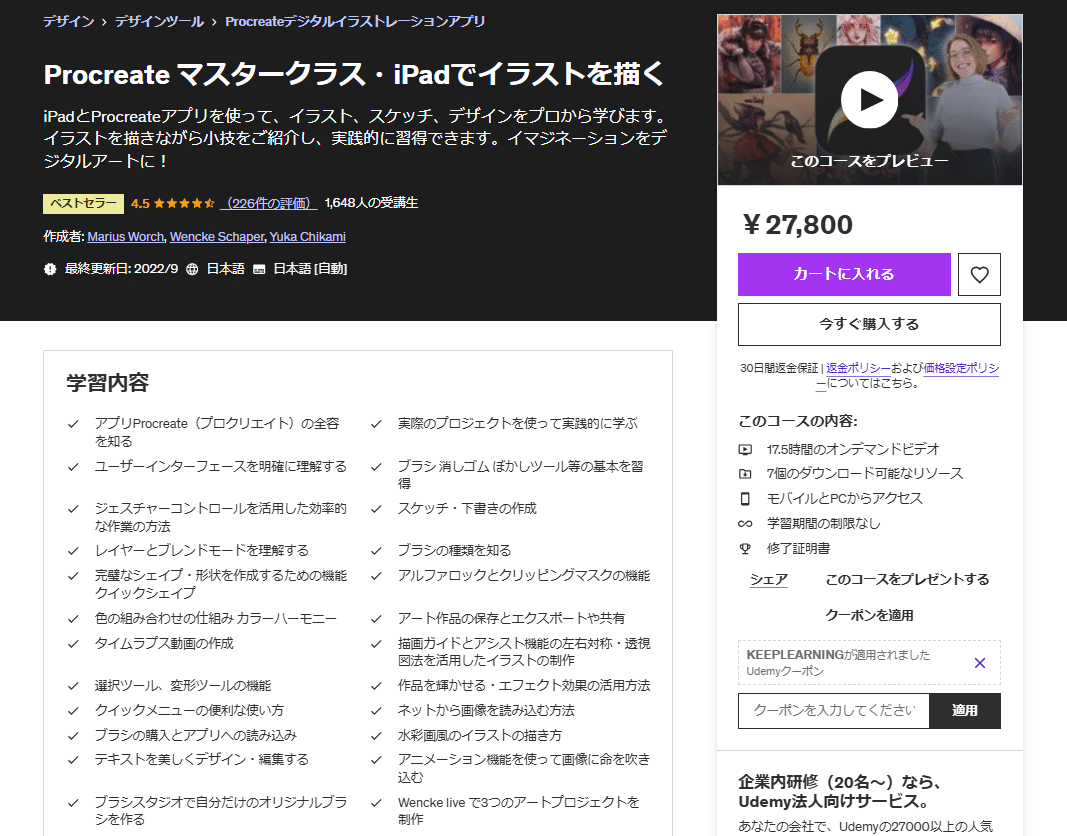Open instructor Marius Worch's profile
The height and width of the screenshot is (836, 1067).
tap(125, 236)
